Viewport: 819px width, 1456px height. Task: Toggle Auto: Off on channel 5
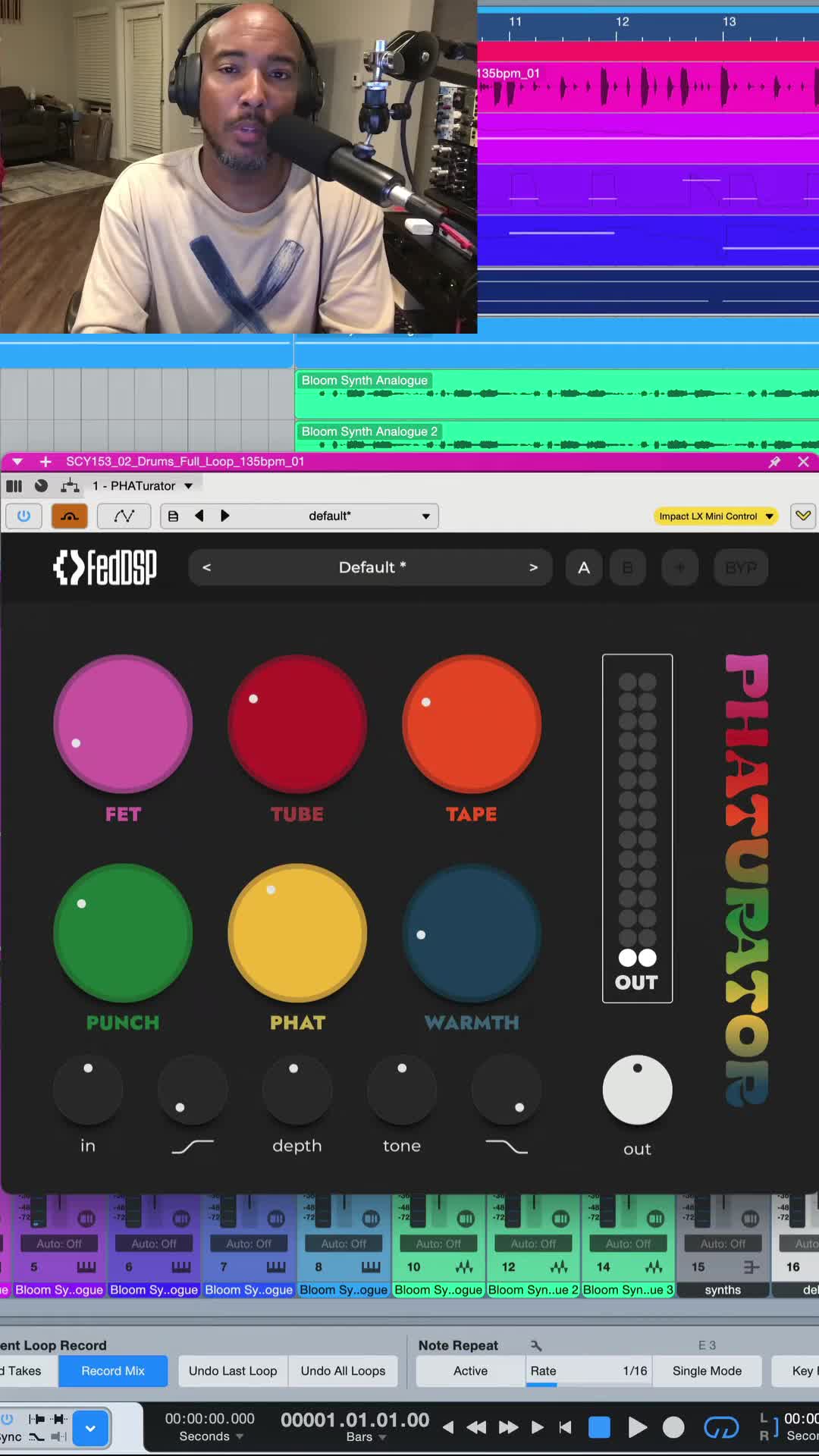[x=59, y=1244]
